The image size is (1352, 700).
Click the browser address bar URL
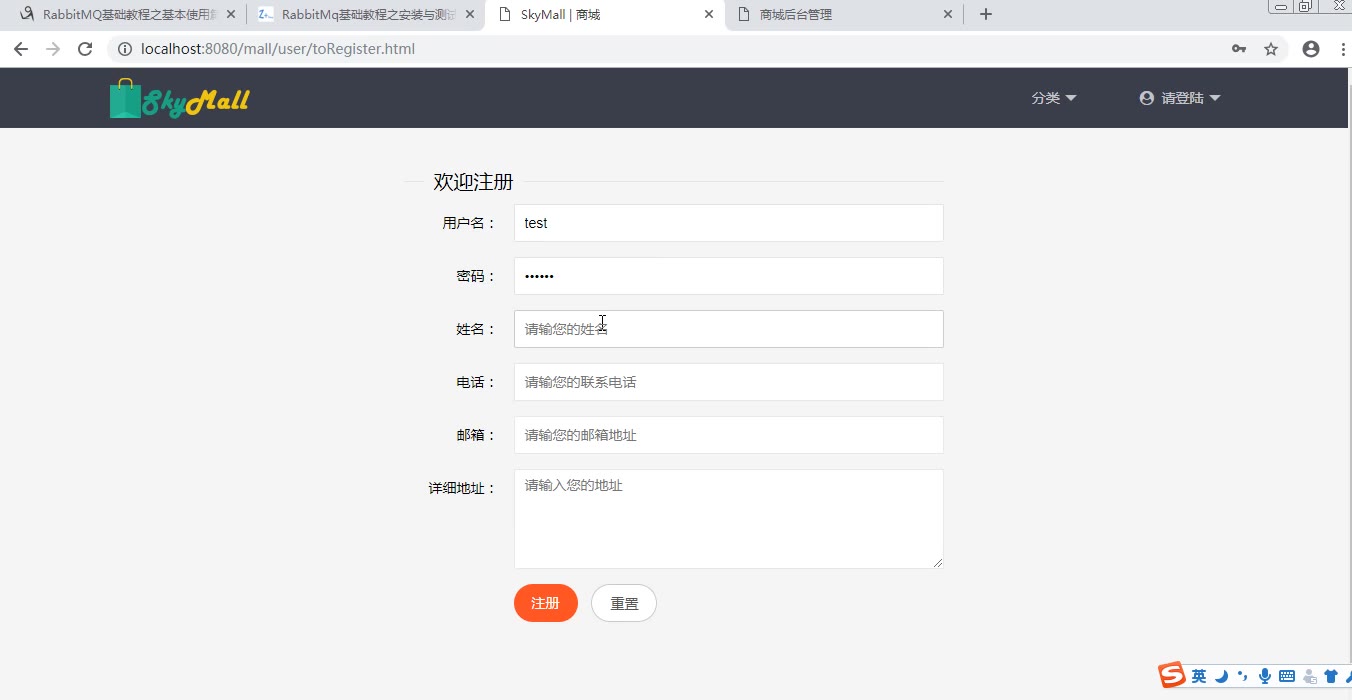coord(278,49)
